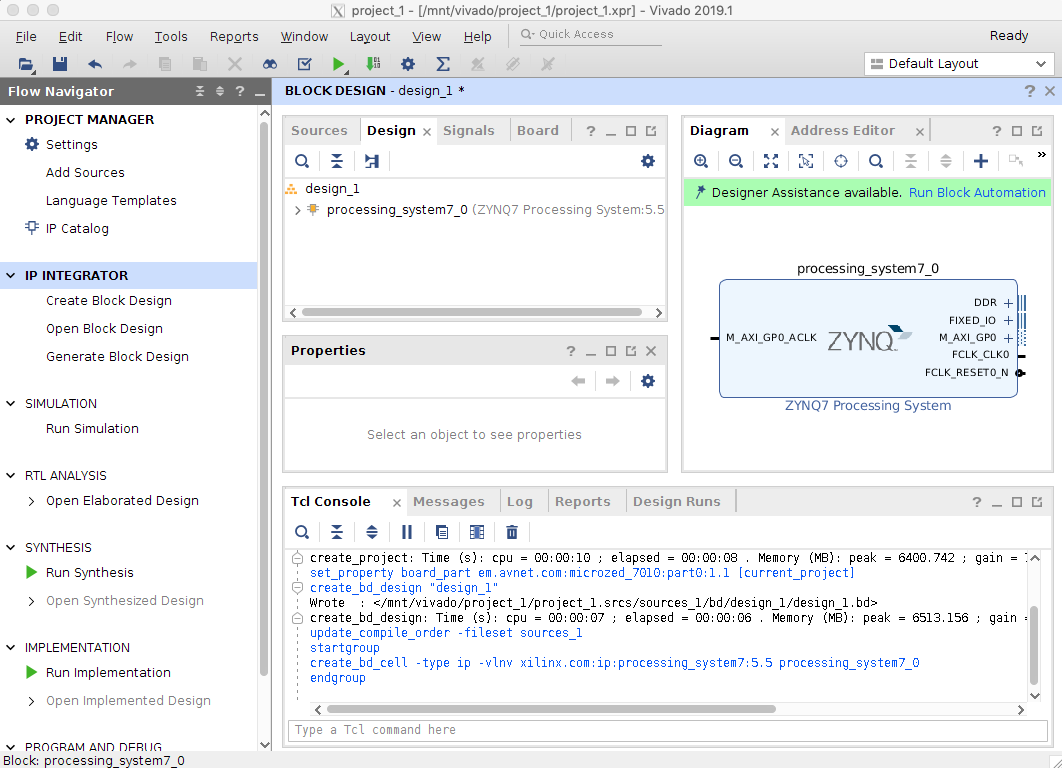Expand Open Elaborated Design

pos(31,501)
